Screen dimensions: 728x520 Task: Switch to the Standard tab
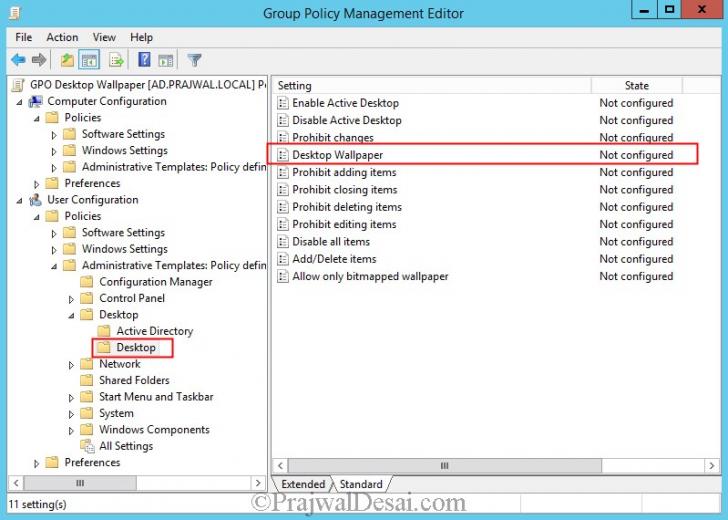click(361, 484)
